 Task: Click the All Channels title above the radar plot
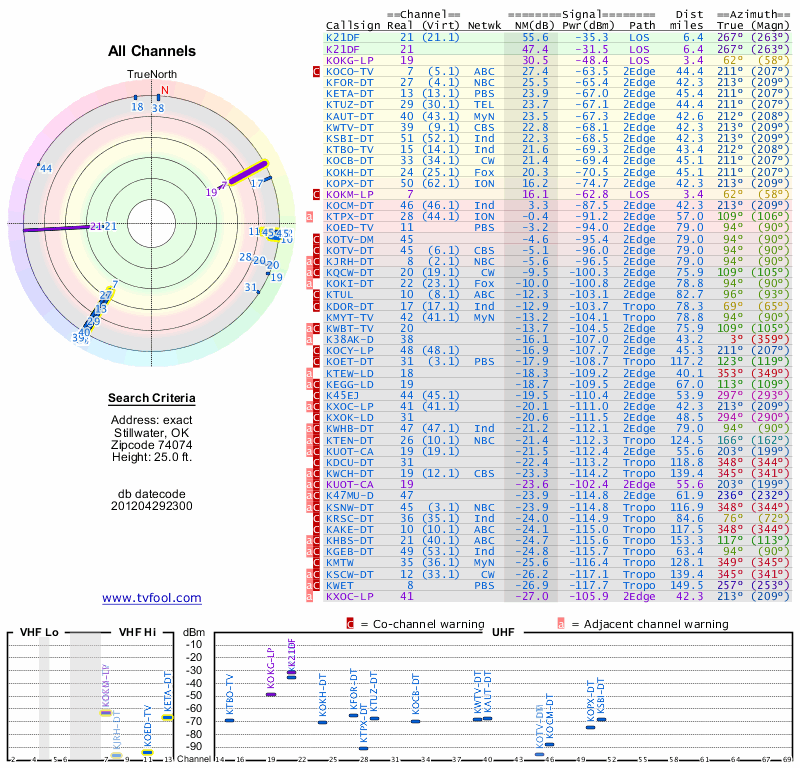(x=152, y=51)
